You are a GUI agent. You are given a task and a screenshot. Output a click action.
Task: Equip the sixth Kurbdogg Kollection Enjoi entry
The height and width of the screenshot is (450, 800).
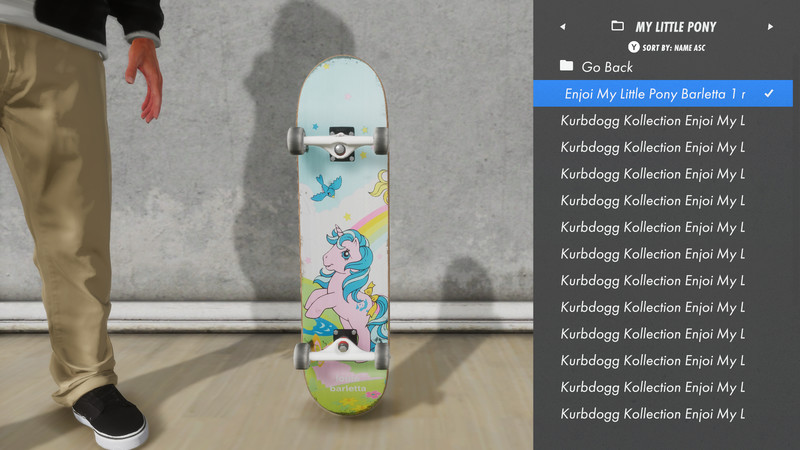[x=663, y=254]
